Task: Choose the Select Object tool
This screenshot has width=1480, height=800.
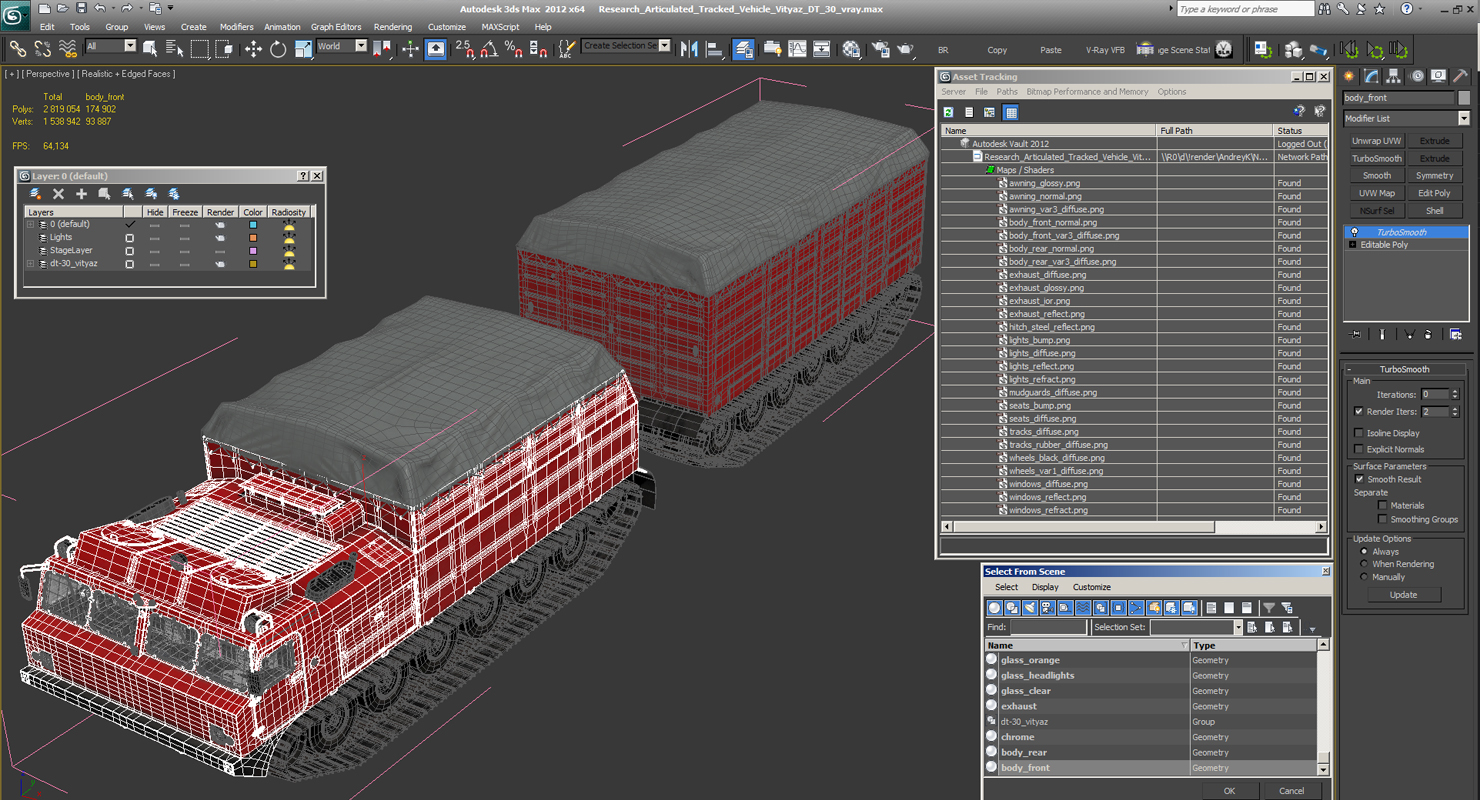Action: tap(150, 49)
